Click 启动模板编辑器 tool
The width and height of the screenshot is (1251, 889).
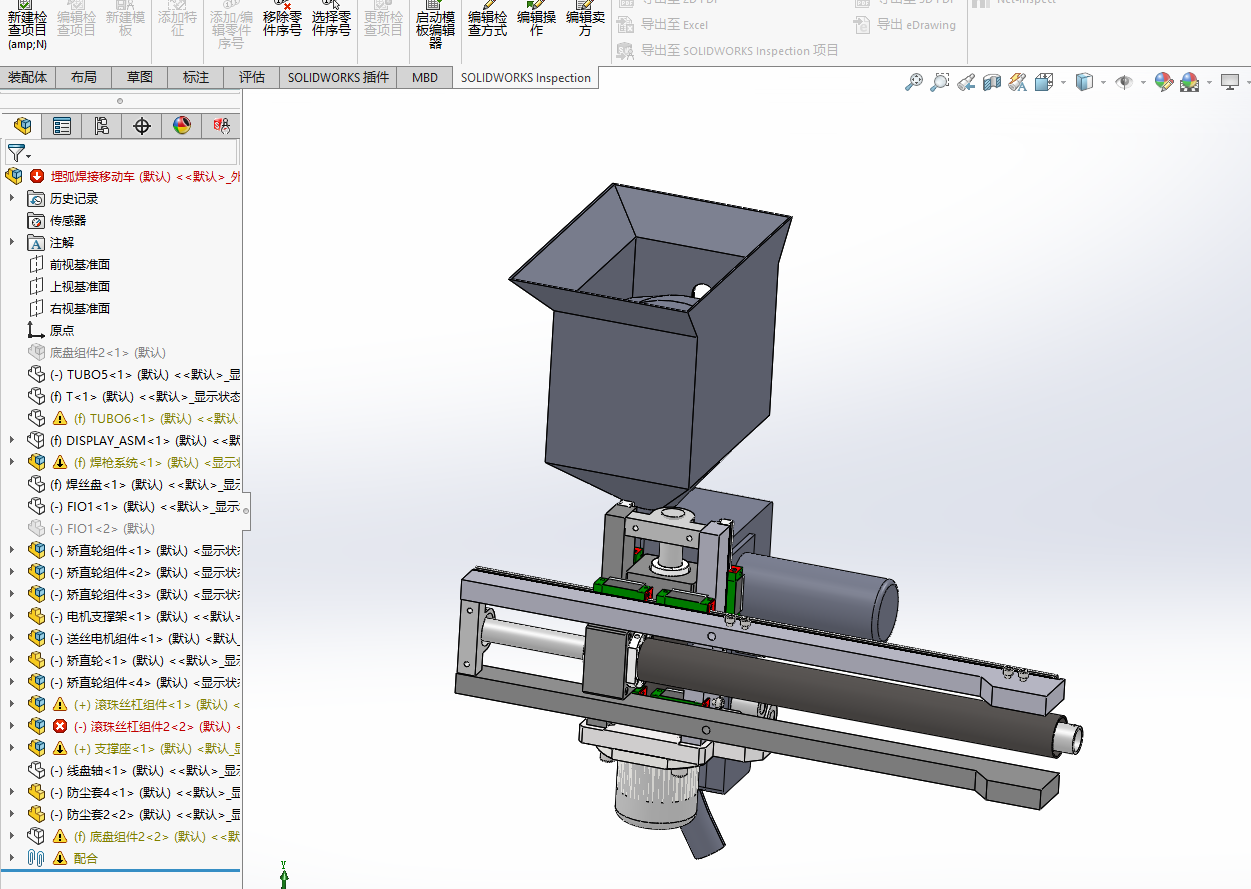436,24
